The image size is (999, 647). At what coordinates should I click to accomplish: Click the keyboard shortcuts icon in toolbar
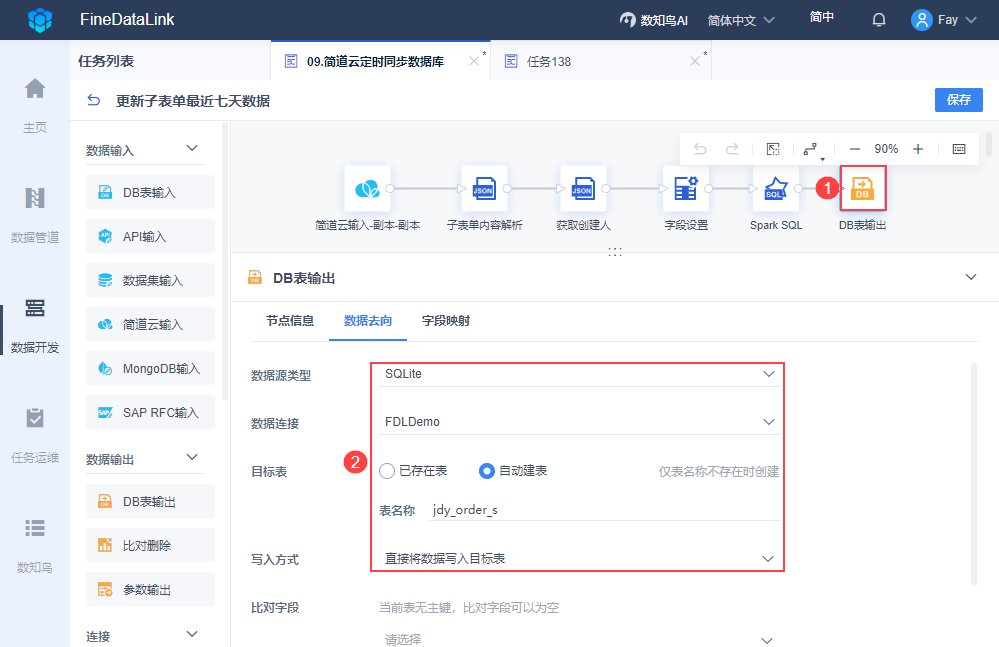[959, 149]
